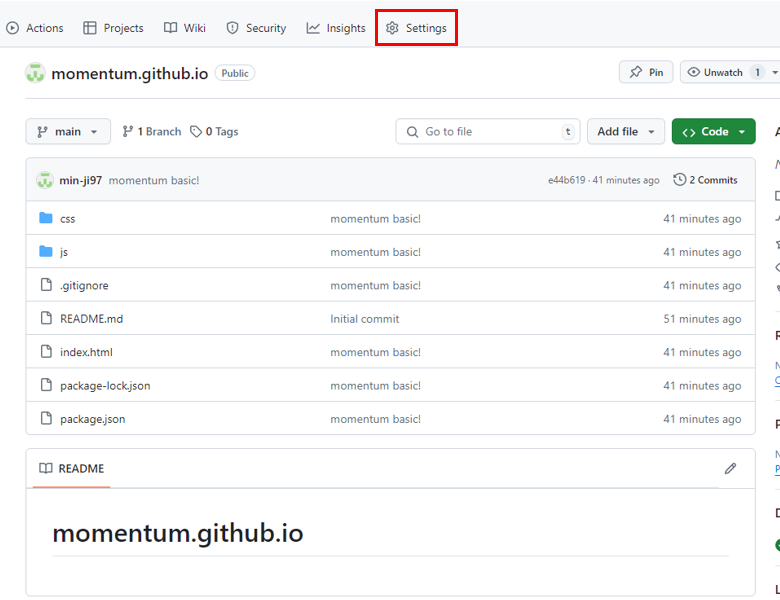780x600 pixels.
Task: Open the package-lock.json file
Action: [x=105, y=386]
